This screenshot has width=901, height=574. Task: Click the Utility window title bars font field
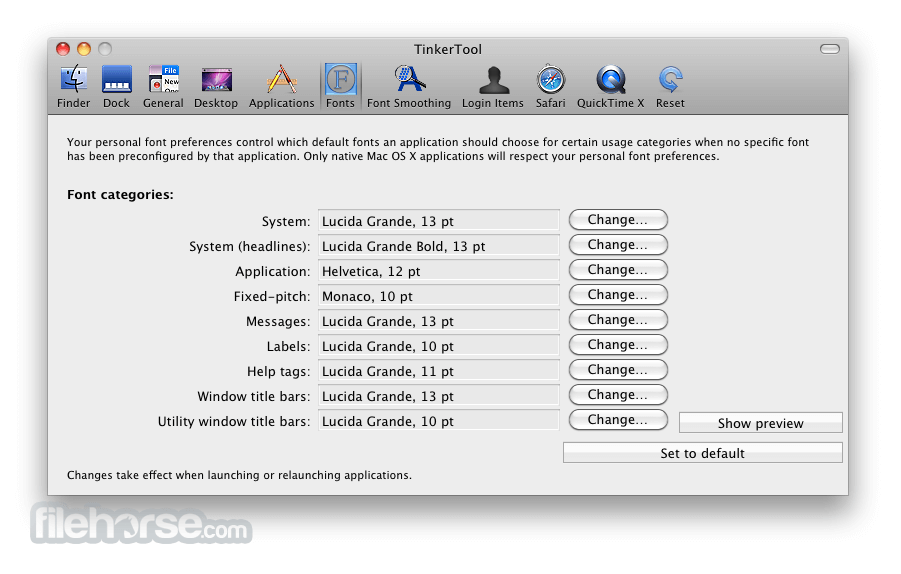(x=438, y=421)
